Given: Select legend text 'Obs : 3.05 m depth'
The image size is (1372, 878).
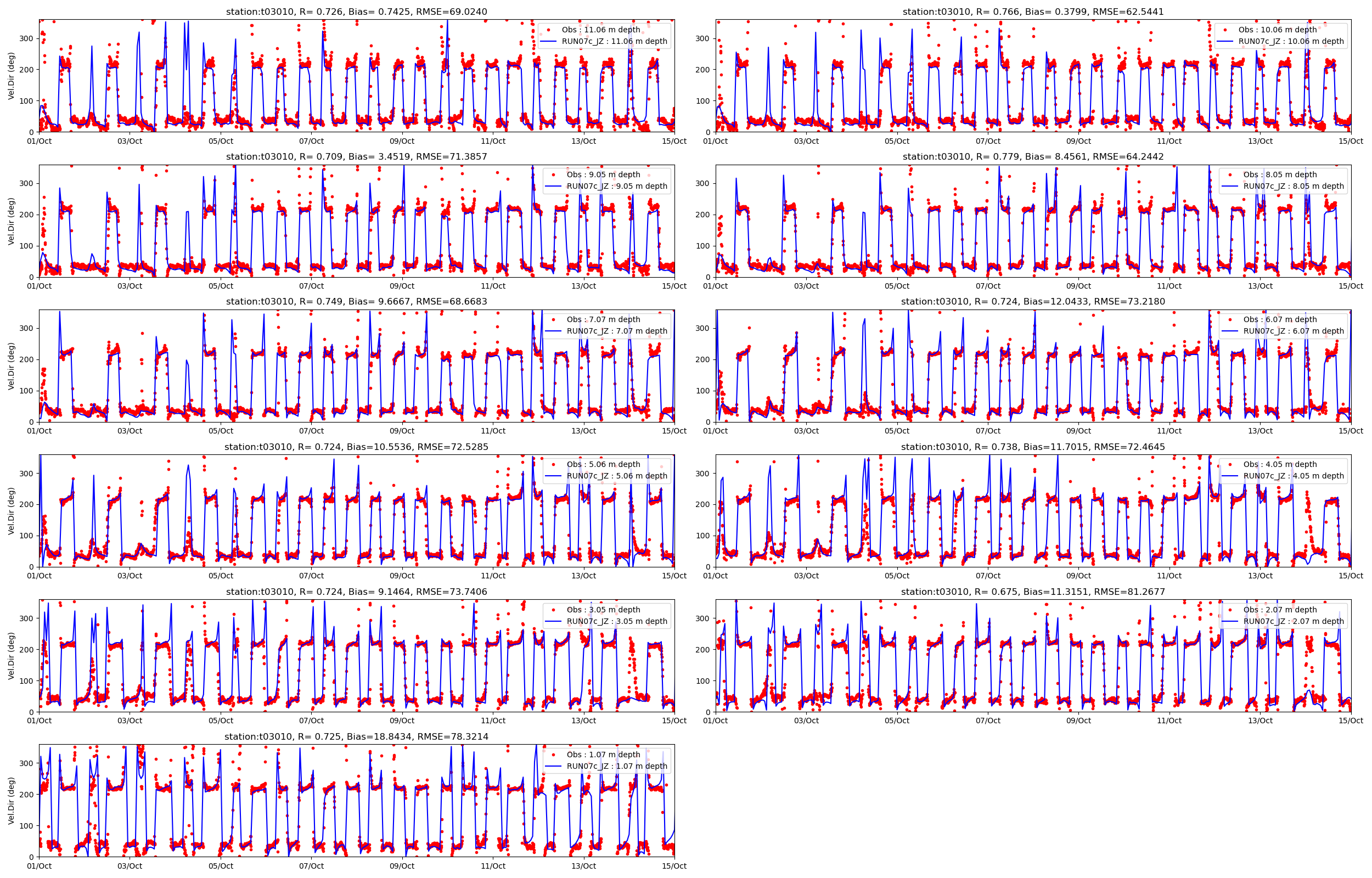Looking at the screenshot, I should point(603,610).
